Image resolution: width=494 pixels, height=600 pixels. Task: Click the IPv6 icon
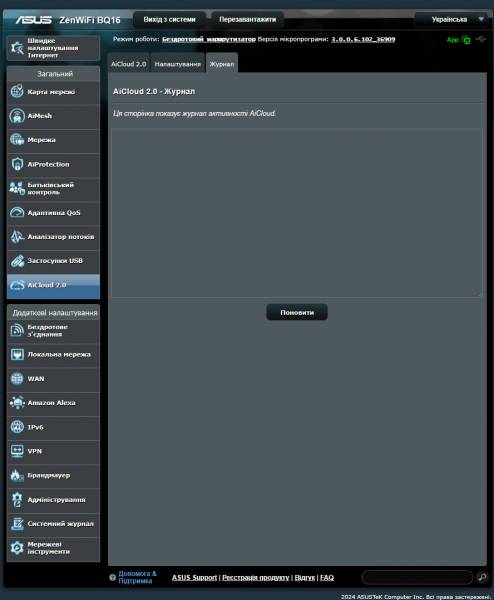coord(17,427)
